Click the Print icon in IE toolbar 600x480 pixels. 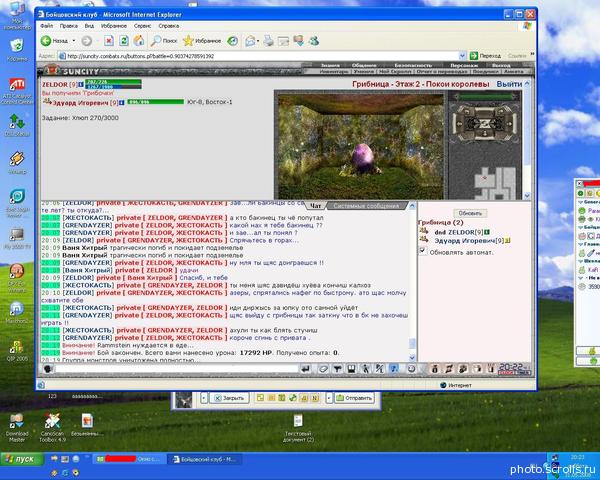tap(268, 41)
